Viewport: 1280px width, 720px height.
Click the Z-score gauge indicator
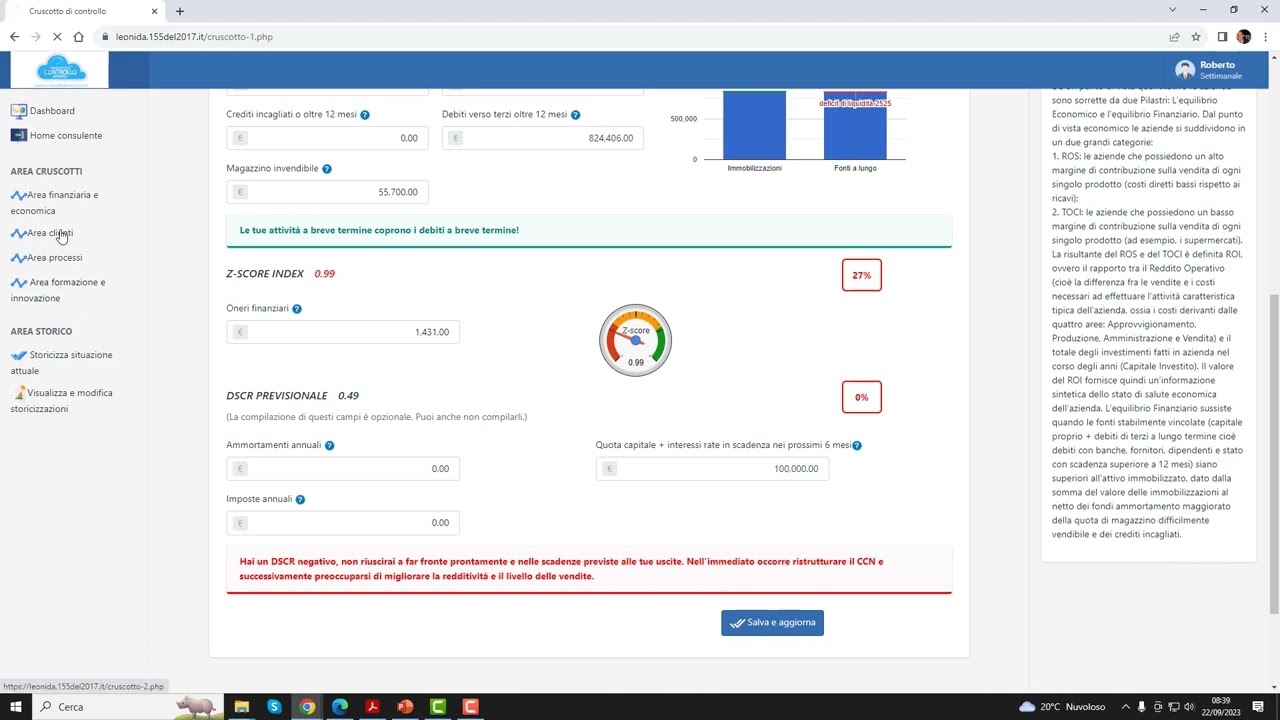pos(635,340)
